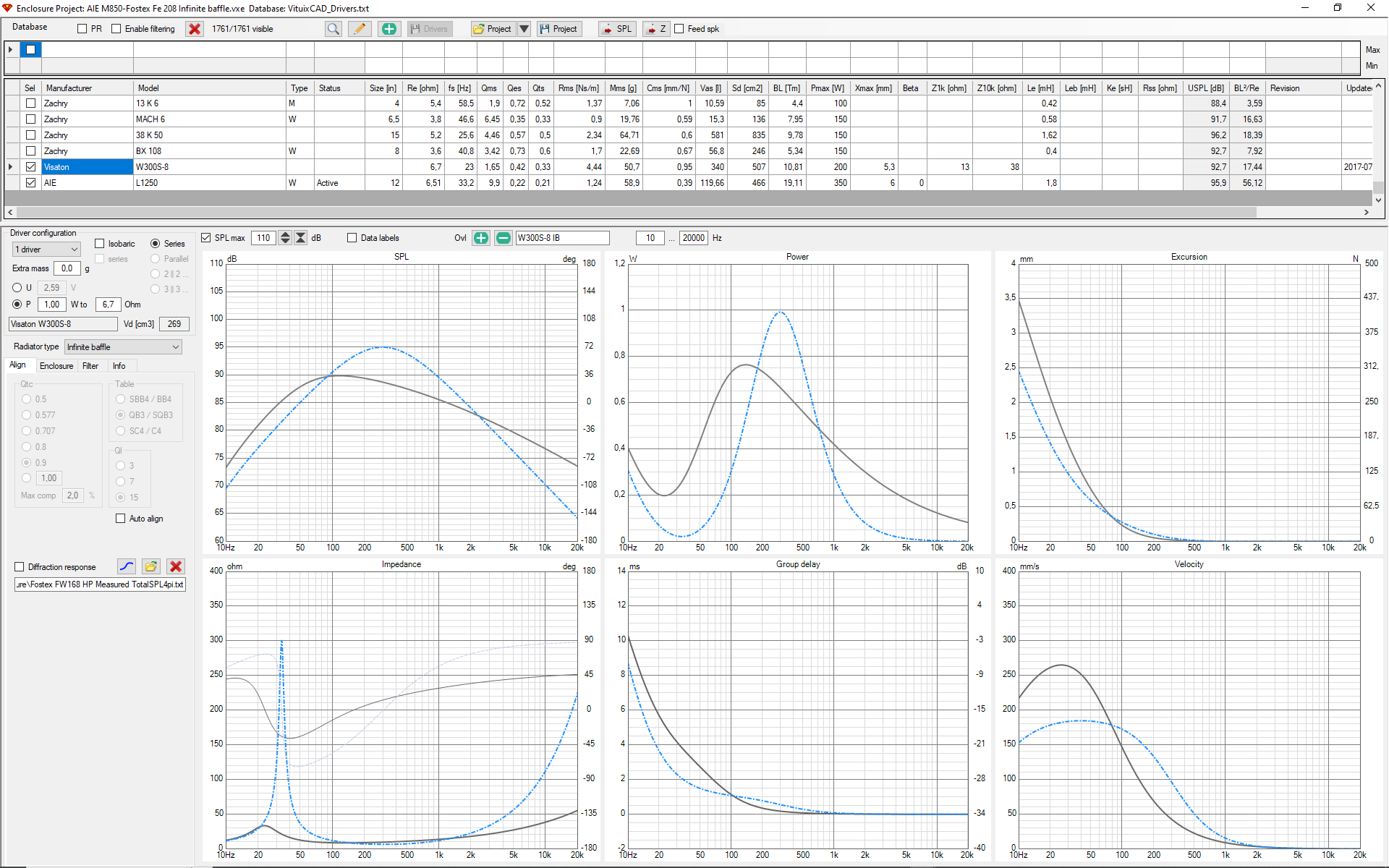1389x868 pixels.
Task: Click the pencil edit driver icon
Action: (360, 29)
